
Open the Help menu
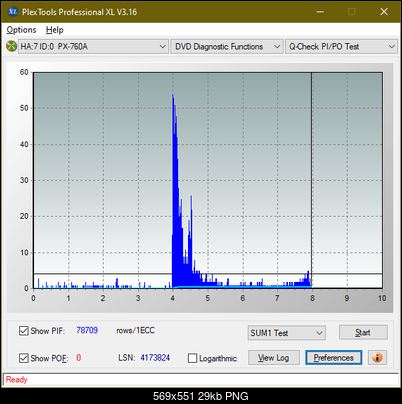pyautogui.click(x=55, y=30)
